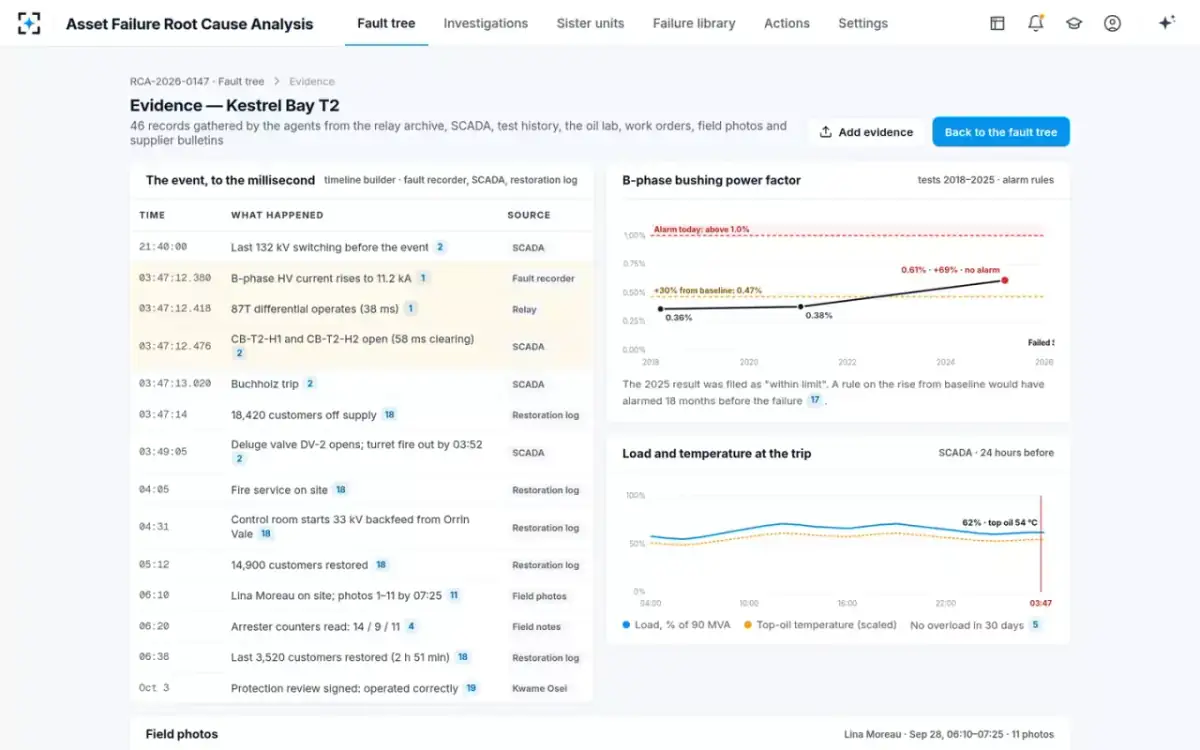
Task: Open the user profile icon
Action: point(1112,23)
